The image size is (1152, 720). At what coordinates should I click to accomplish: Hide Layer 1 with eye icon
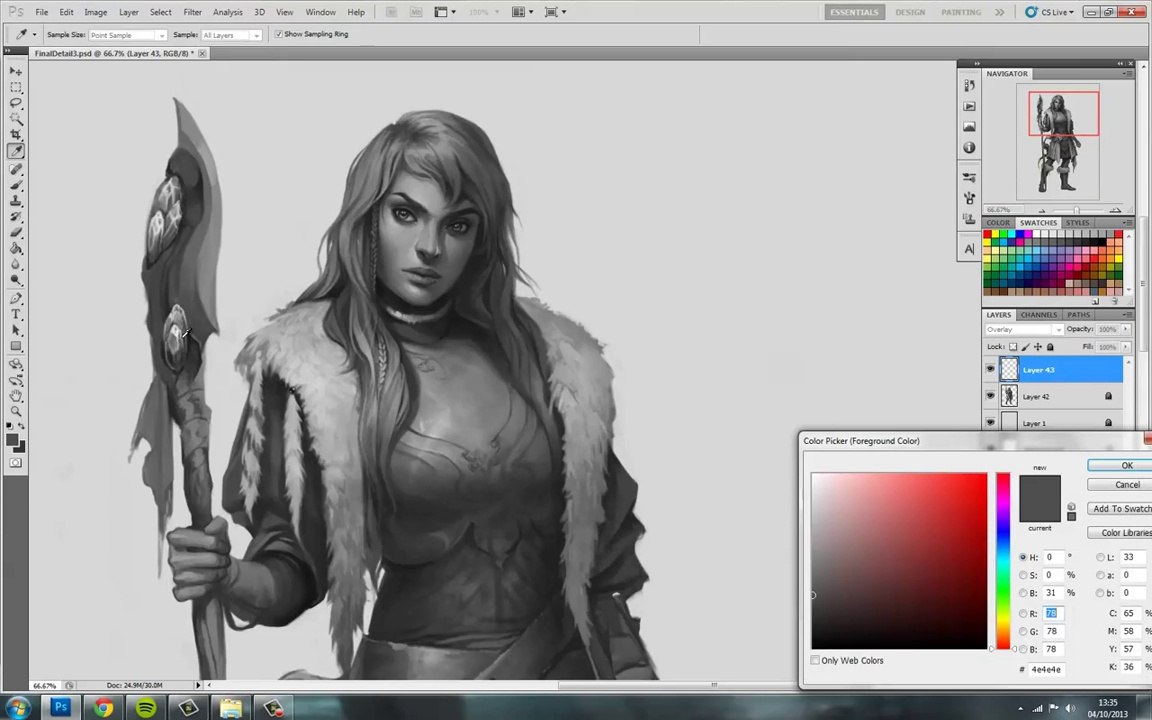coord(990,422)
